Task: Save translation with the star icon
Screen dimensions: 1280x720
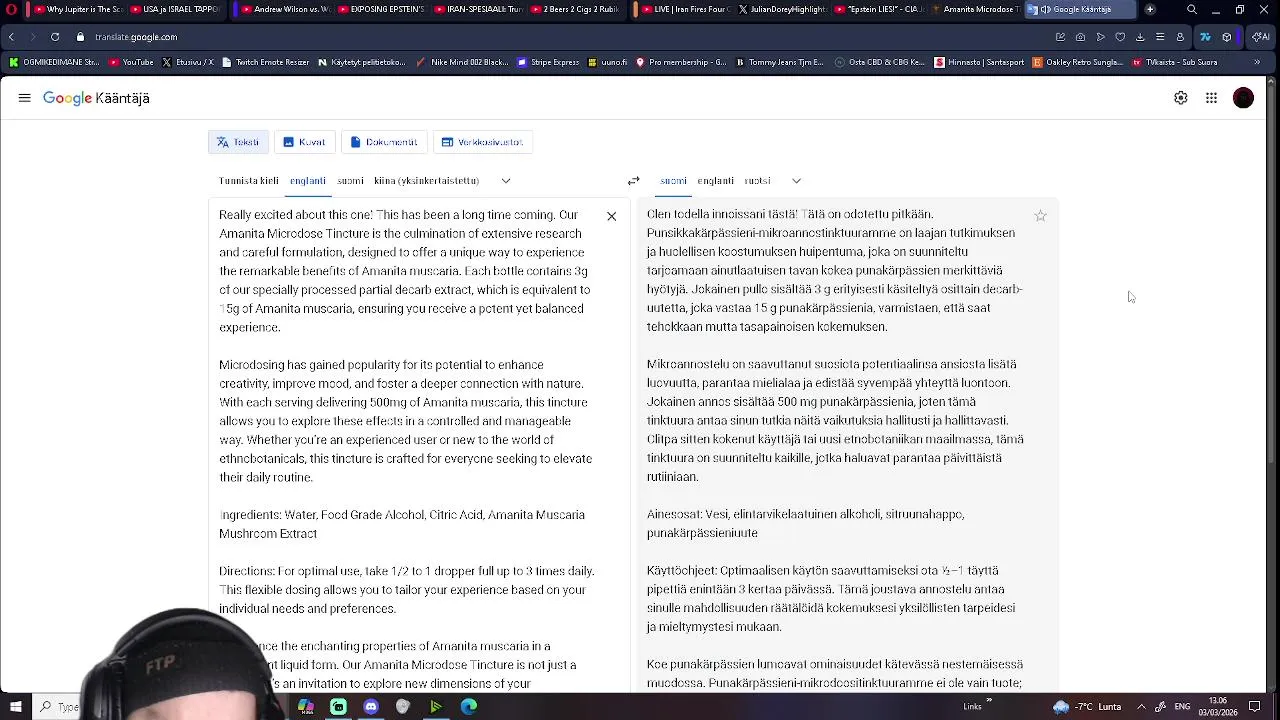Action: 1040,216
